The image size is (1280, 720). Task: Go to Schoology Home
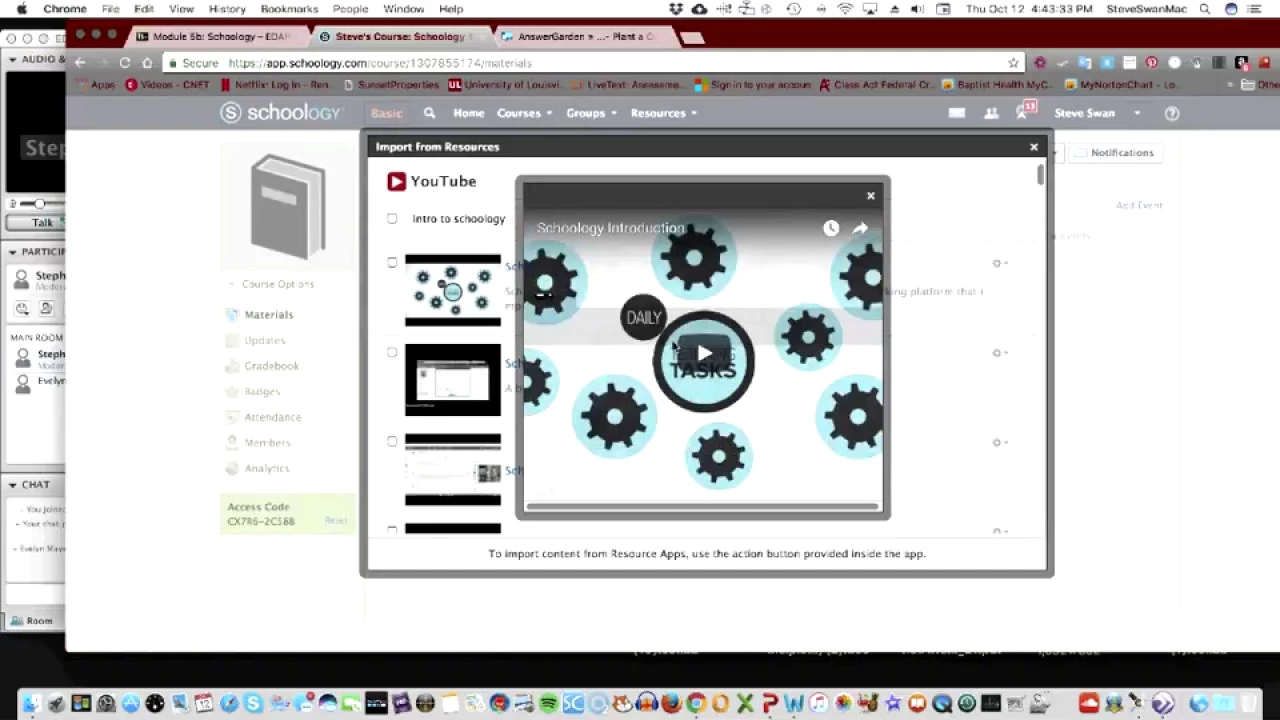pos(468,113)
